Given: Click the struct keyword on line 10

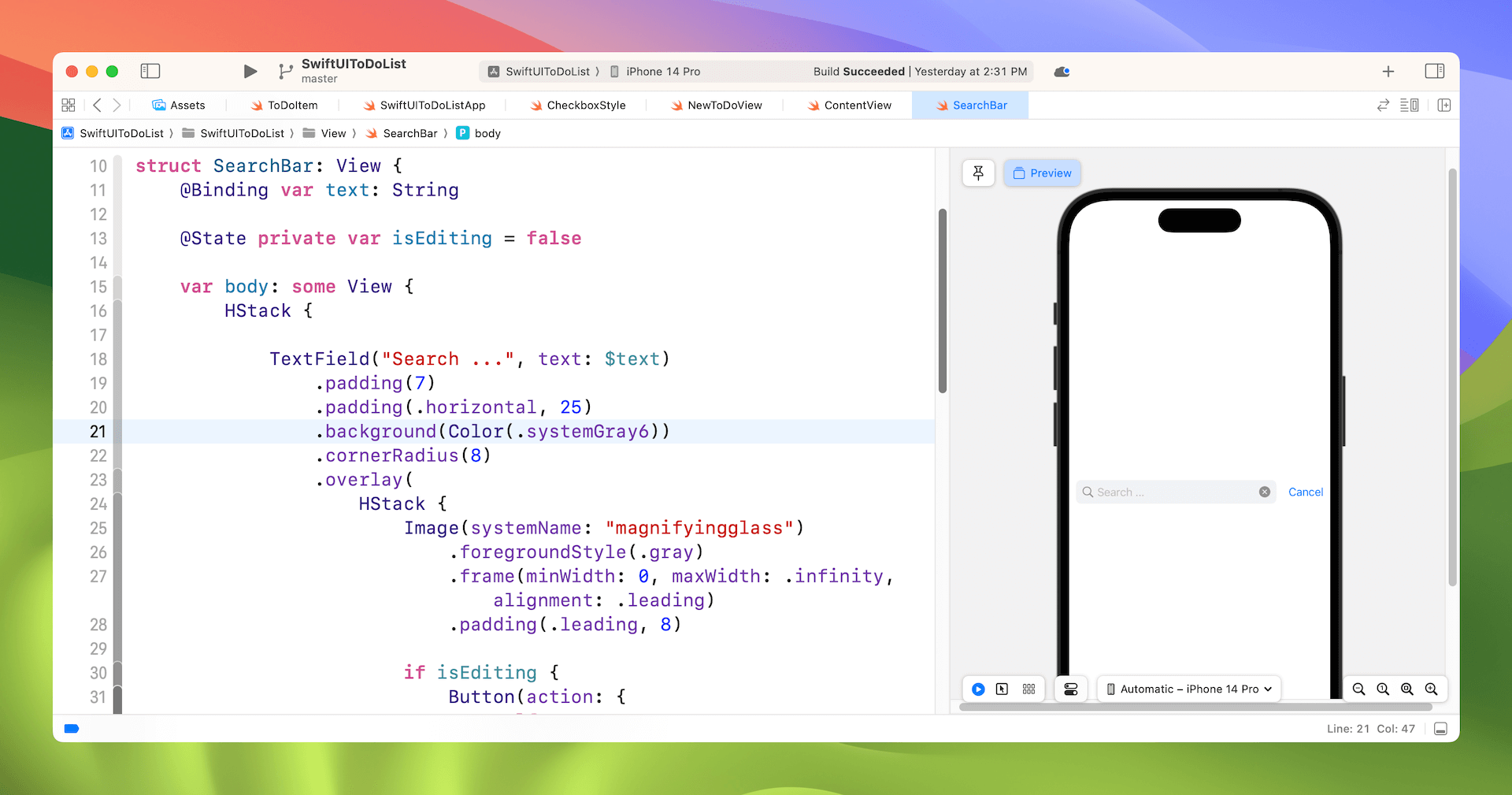Looking at the screenshot, I should click(x=169, y=166).
